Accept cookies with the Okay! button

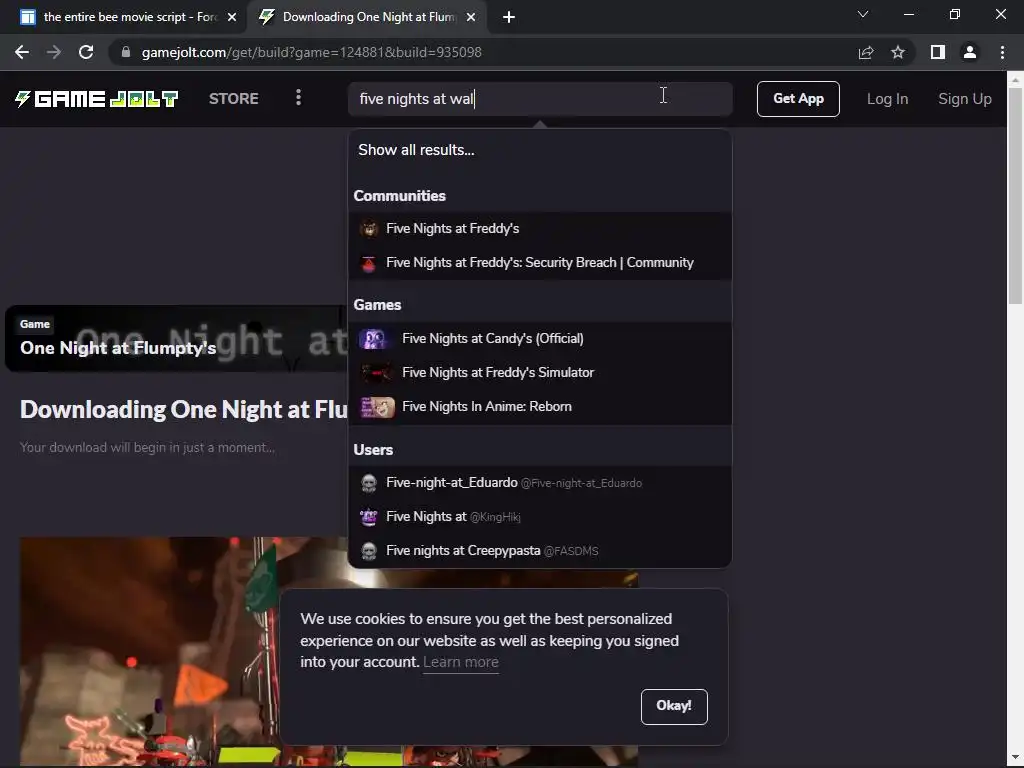(674, 706)
